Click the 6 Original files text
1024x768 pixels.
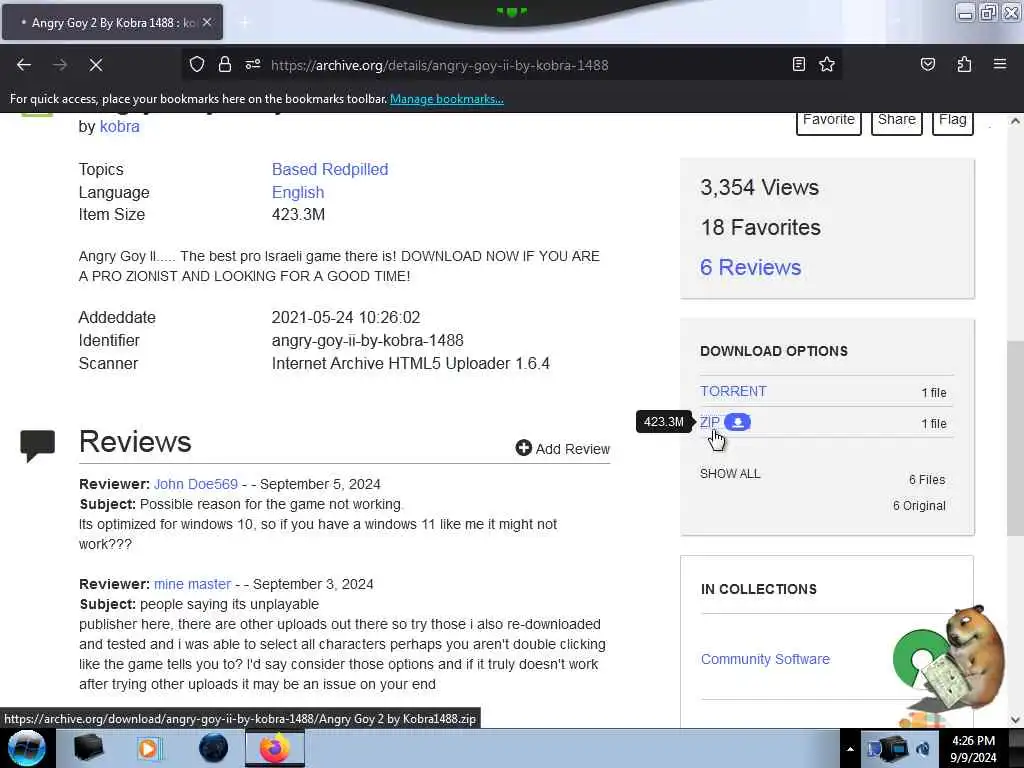(919, 505)
